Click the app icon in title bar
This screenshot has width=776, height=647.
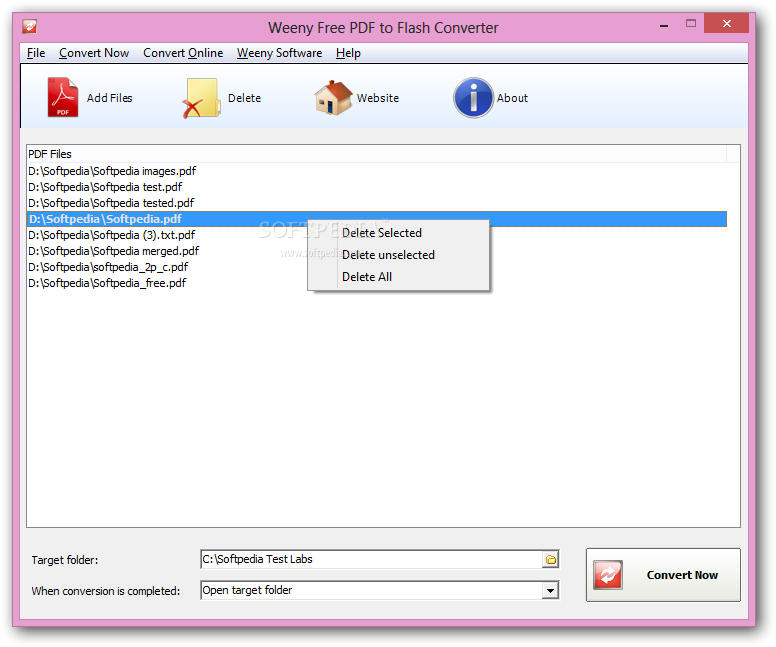(30, 26)
